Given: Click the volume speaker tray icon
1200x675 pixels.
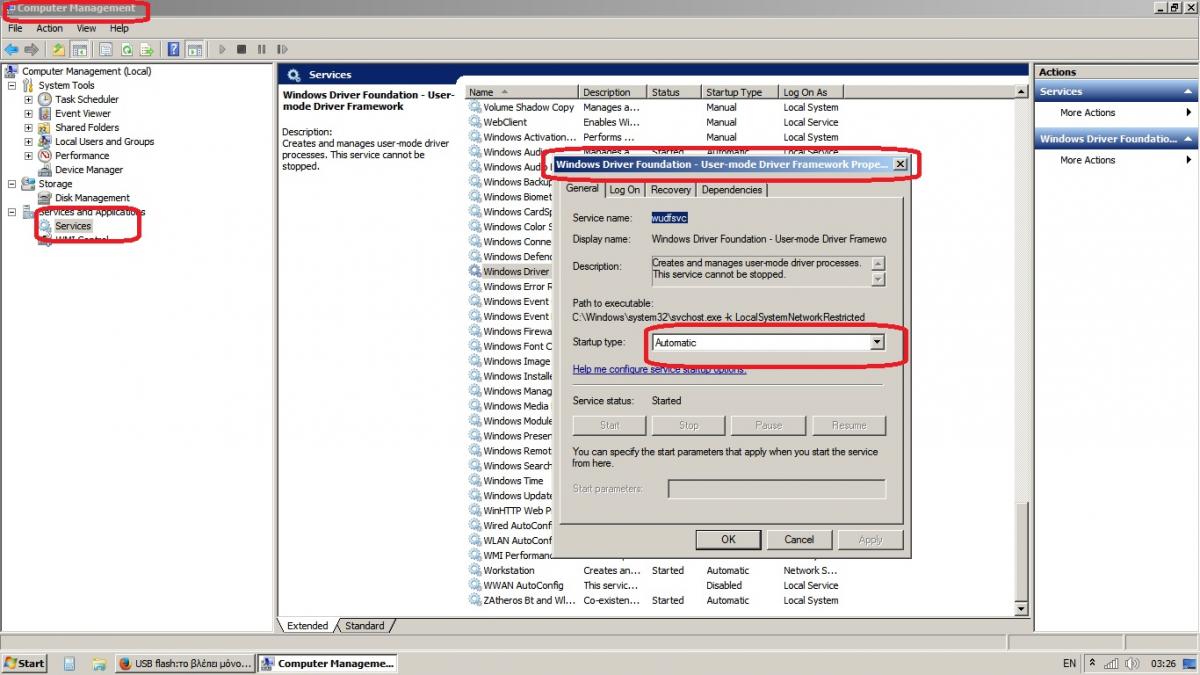Looking at the screenshot, I should (1131, 663).
